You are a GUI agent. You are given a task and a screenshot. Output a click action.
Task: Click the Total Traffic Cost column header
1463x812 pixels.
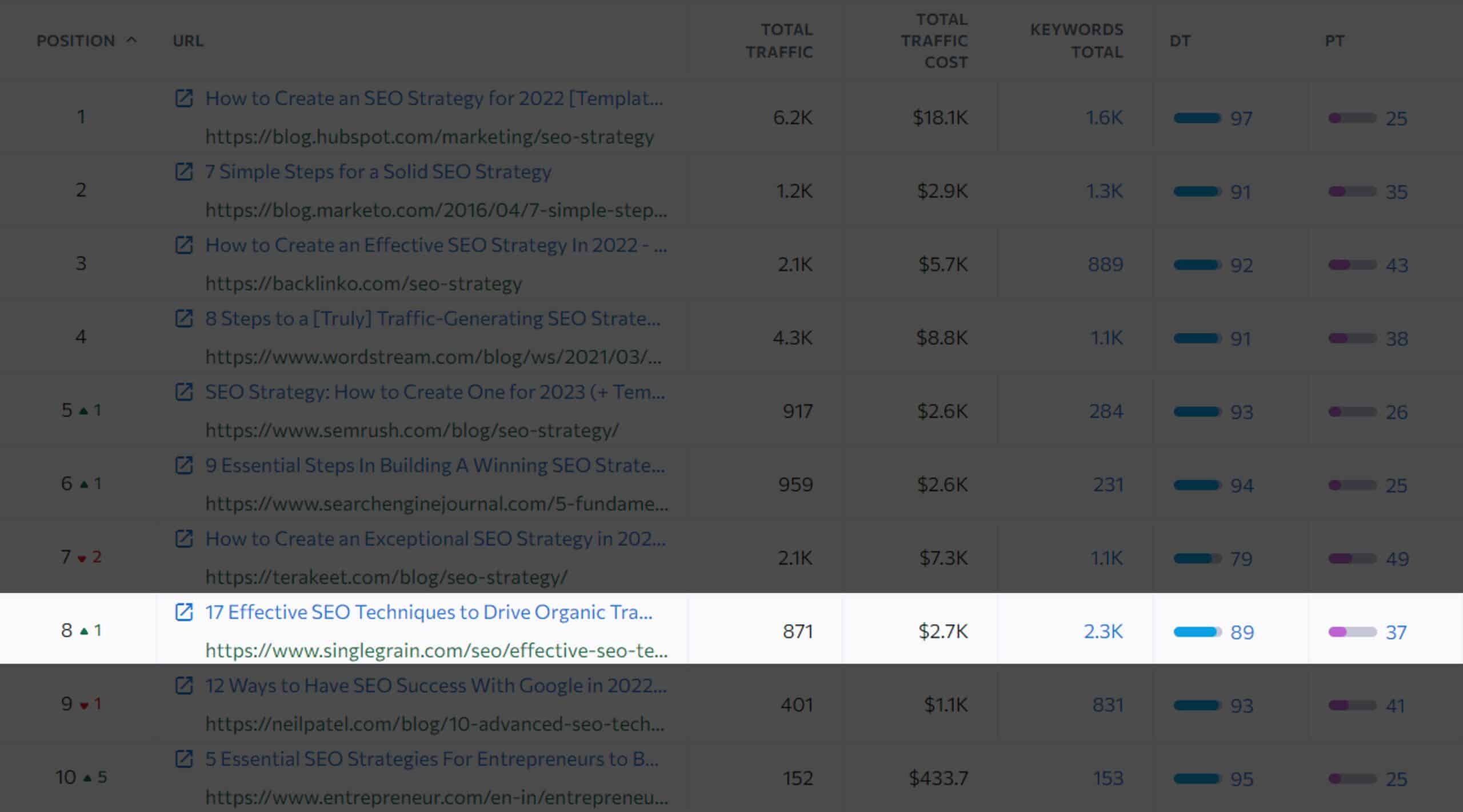(934, 41)
